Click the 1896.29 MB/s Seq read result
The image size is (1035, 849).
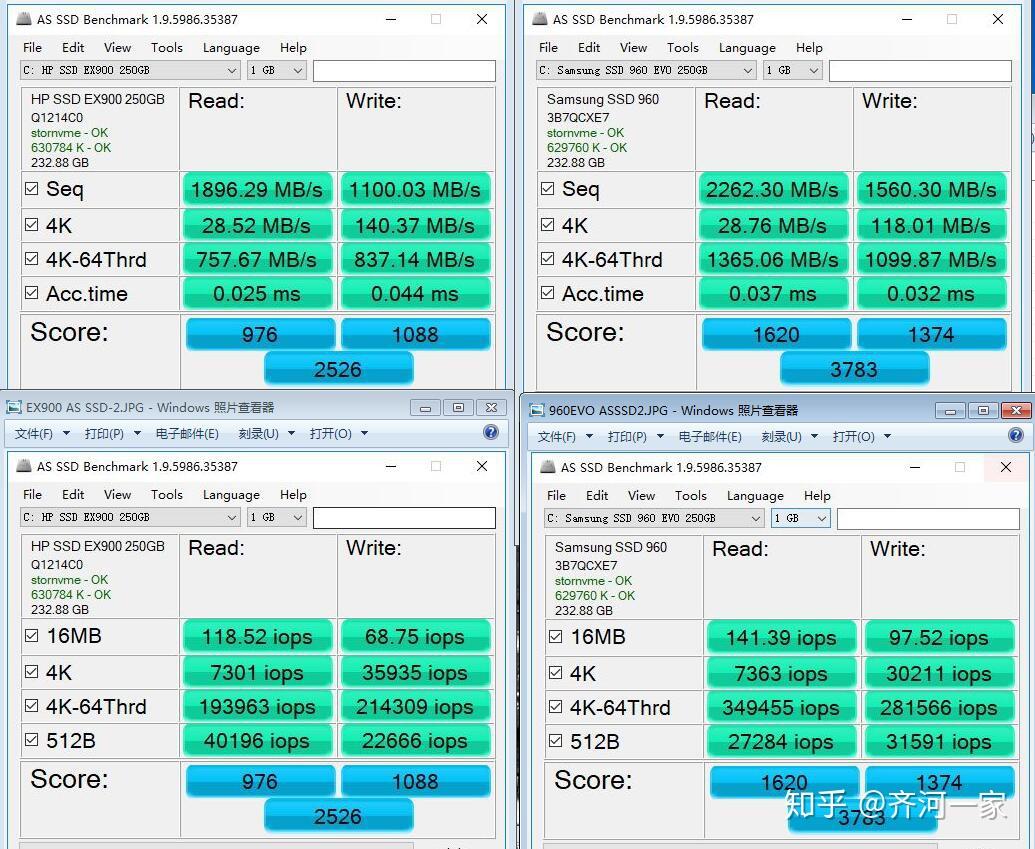[257, 189]
